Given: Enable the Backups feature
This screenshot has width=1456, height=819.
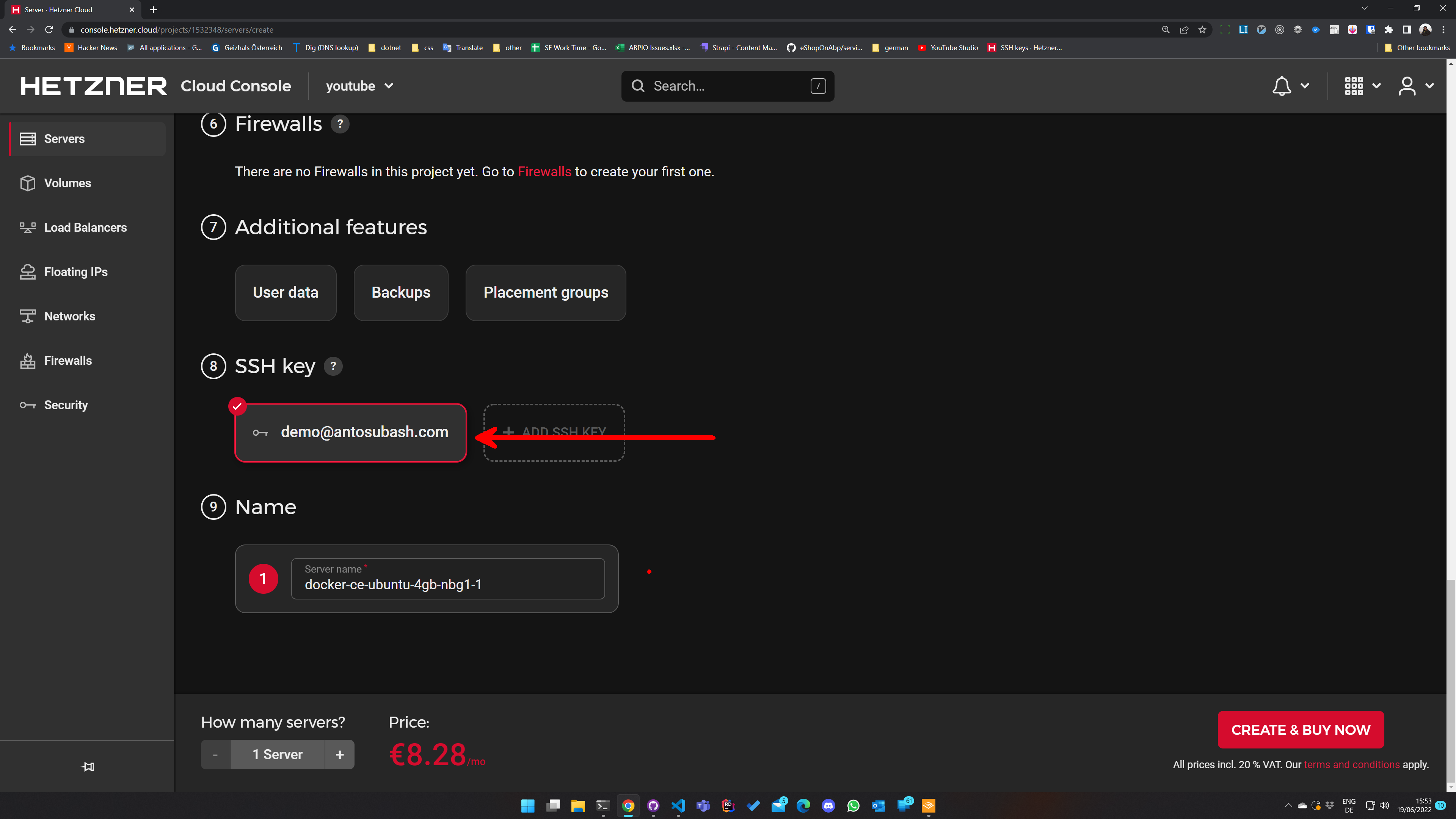Looking at the screenshot, I should 401,293.
